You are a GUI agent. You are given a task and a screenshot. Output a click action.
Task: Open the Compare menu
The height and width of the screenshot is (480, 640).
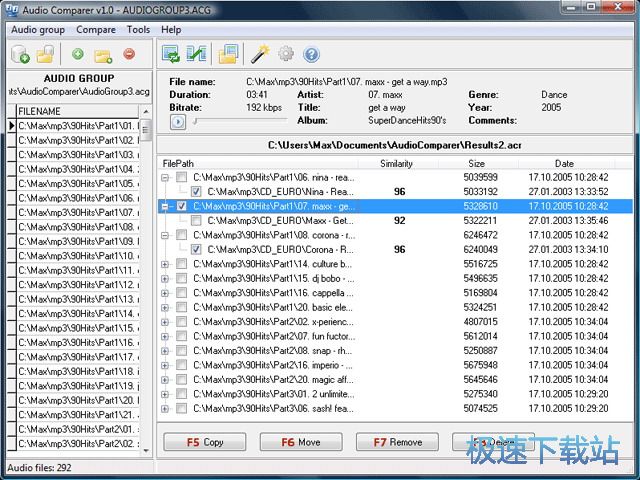pos(96,30)
